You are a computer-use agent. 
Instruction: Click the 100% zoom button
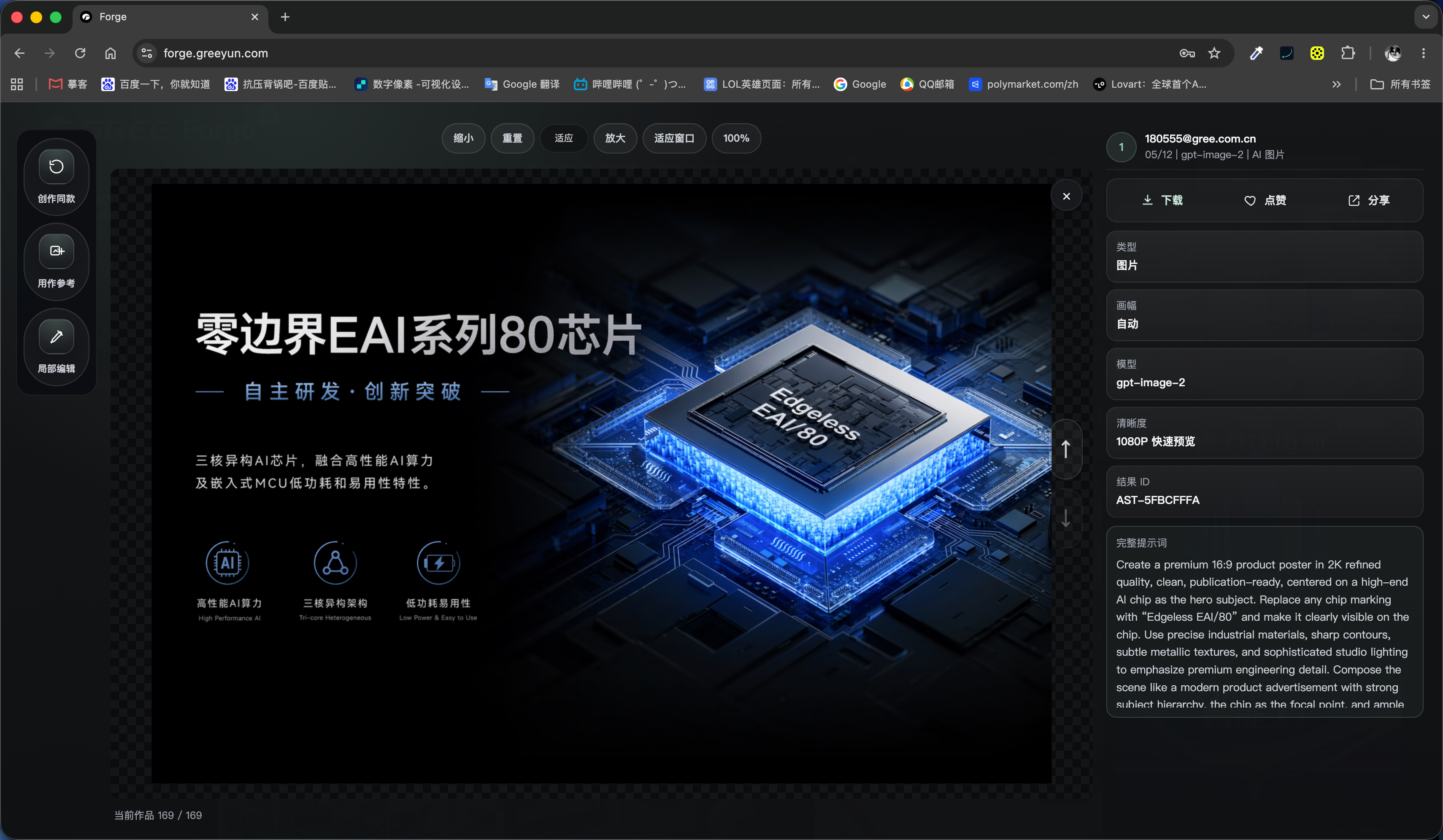pos(736,138)
